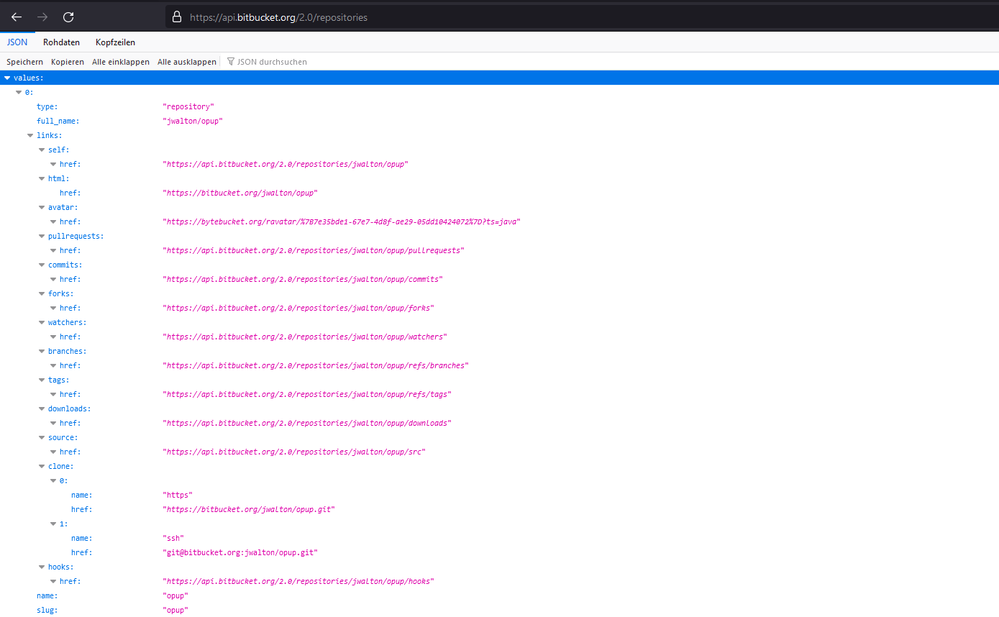Reload the page with the refresh icon

click(x=68, y=17)
